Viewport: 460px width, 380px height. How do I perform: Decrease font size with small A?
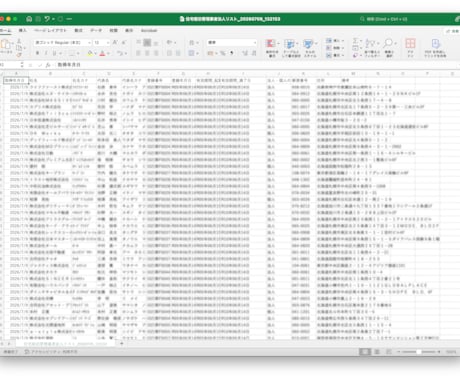point(124,43)
